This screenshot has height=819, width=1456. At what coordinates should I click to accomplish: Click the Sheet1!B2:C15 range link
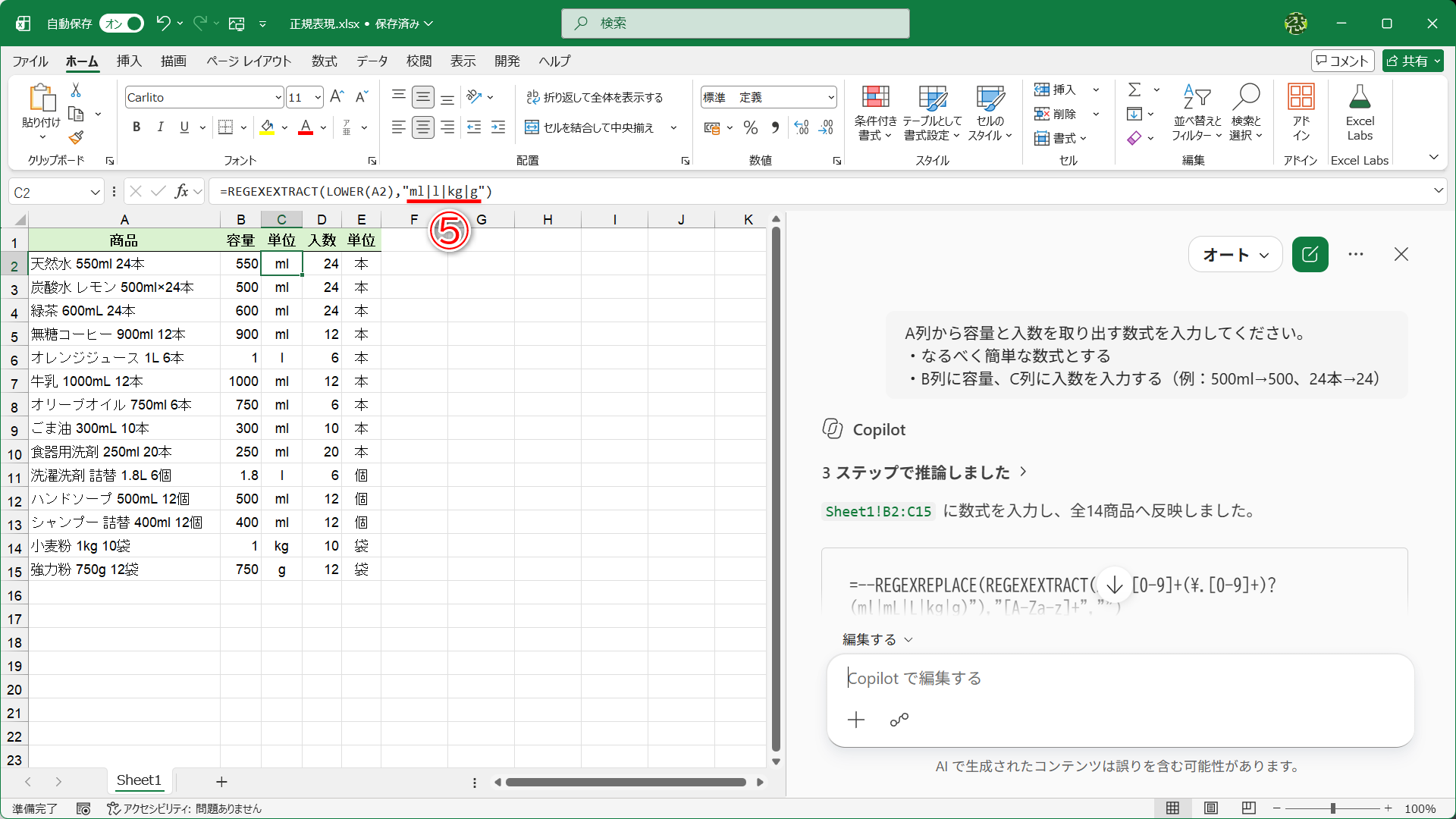[x=878, y=511]
